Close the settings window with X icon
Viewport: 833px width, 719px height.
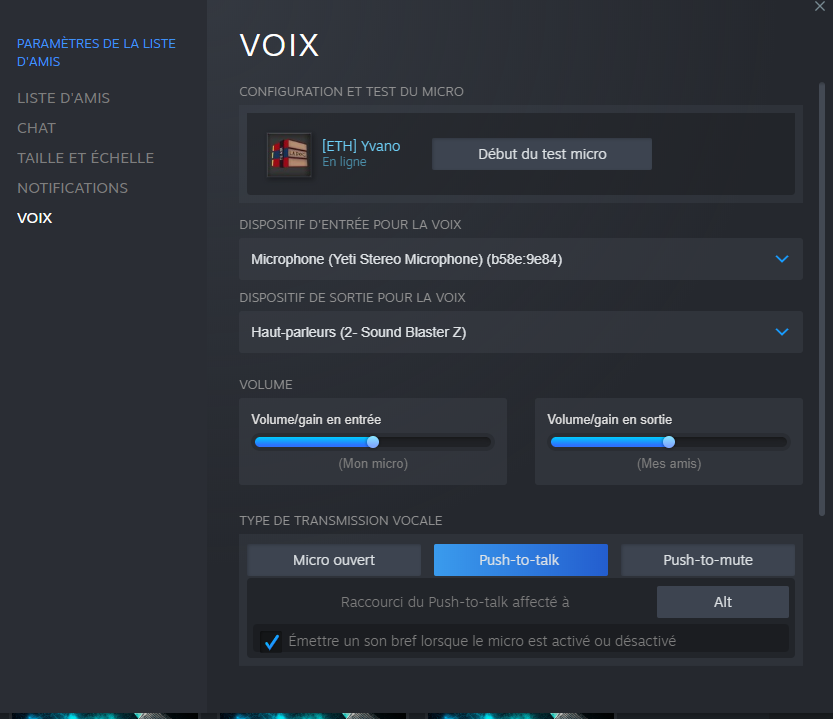[x=820, y=6]
